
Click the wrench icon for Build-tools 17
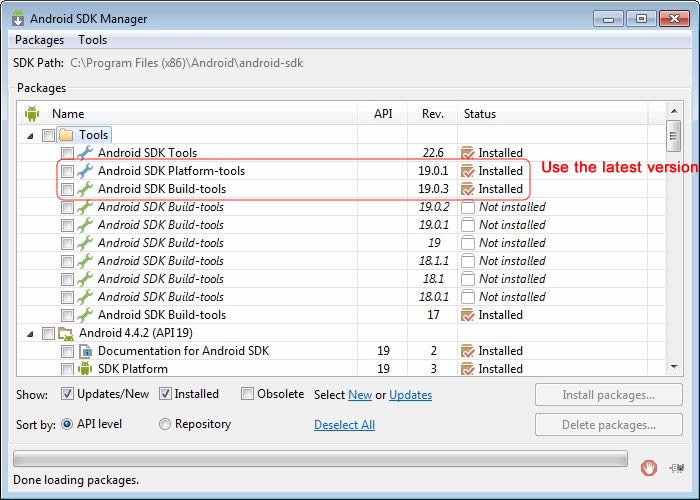85,315
